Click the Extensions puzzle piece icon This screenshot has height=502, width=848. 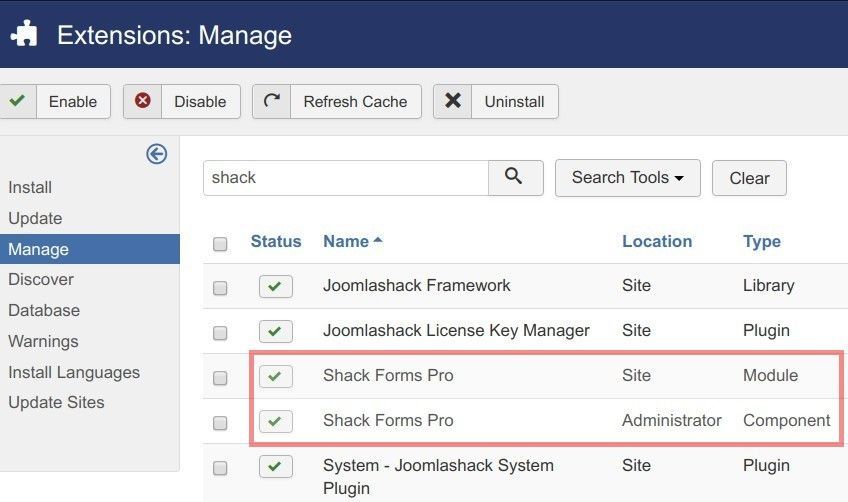point(24,34)
